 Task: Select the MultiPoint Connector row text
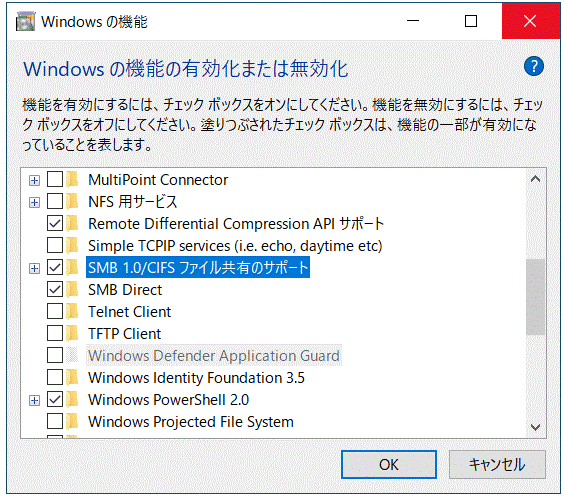pos(158,180)
